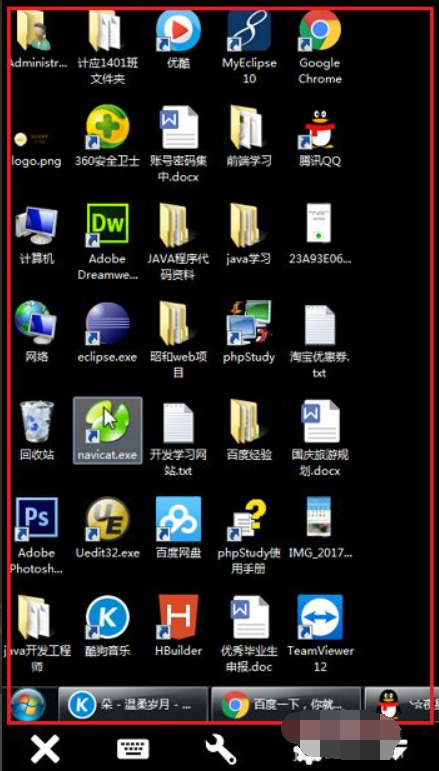The width and height of the screenshot is (439, 771).
Task: Show the on-screen keyboard
Action: 133,749
